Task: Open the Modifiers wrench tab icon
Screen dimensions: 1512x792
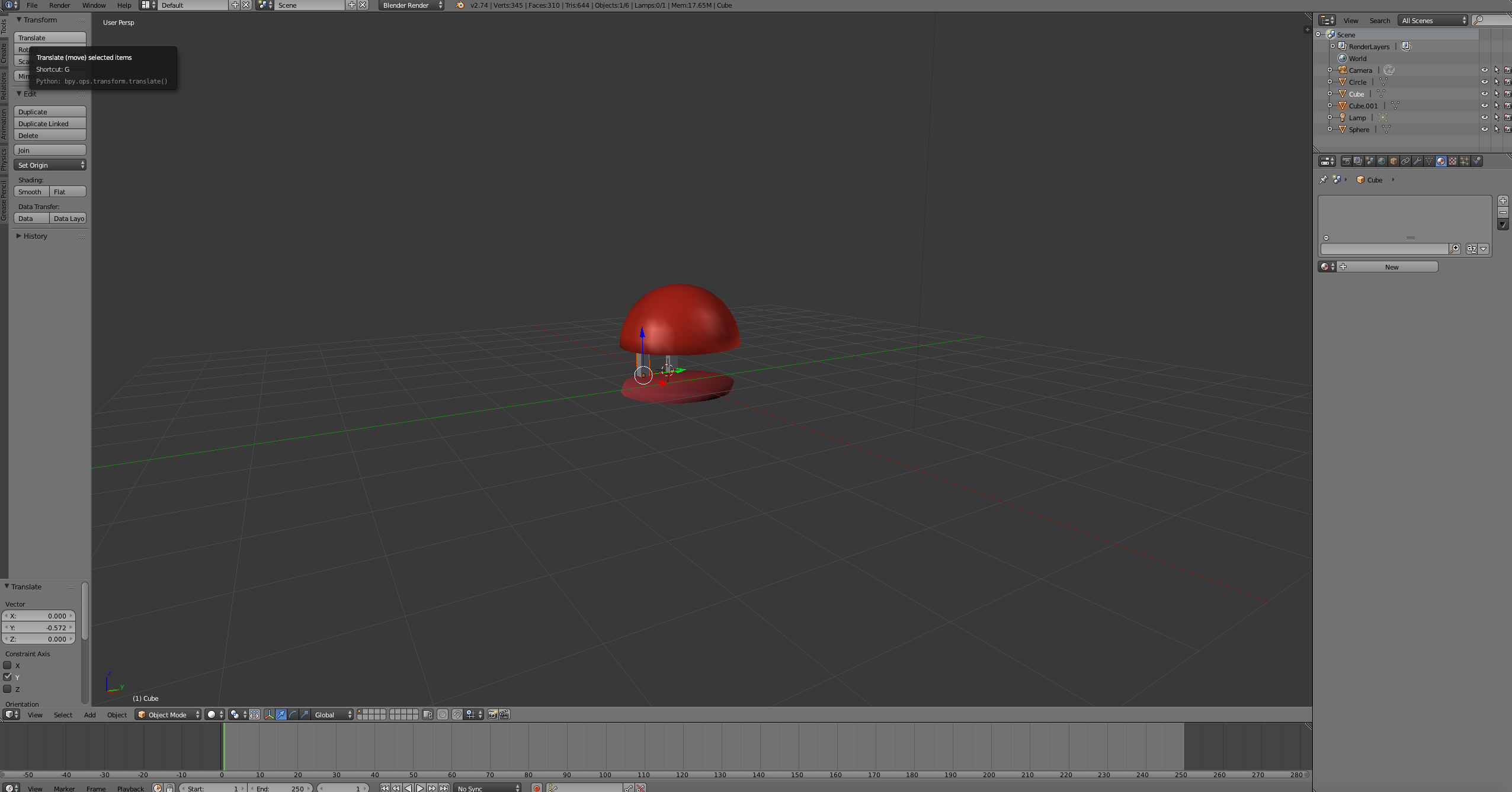Action: pos(1417,161)
